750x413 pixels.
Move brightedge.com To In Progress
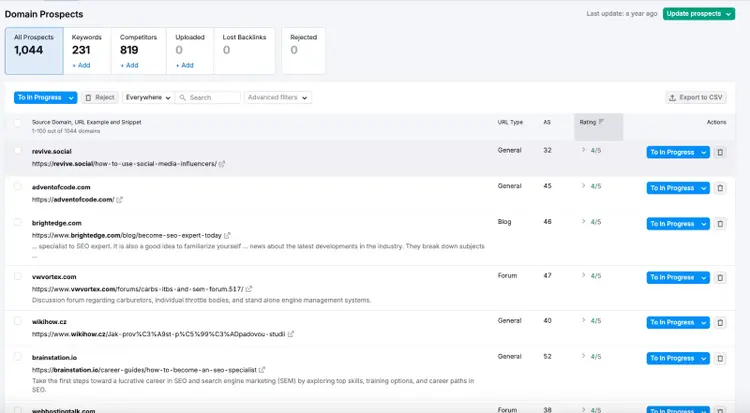pos(672,224)
